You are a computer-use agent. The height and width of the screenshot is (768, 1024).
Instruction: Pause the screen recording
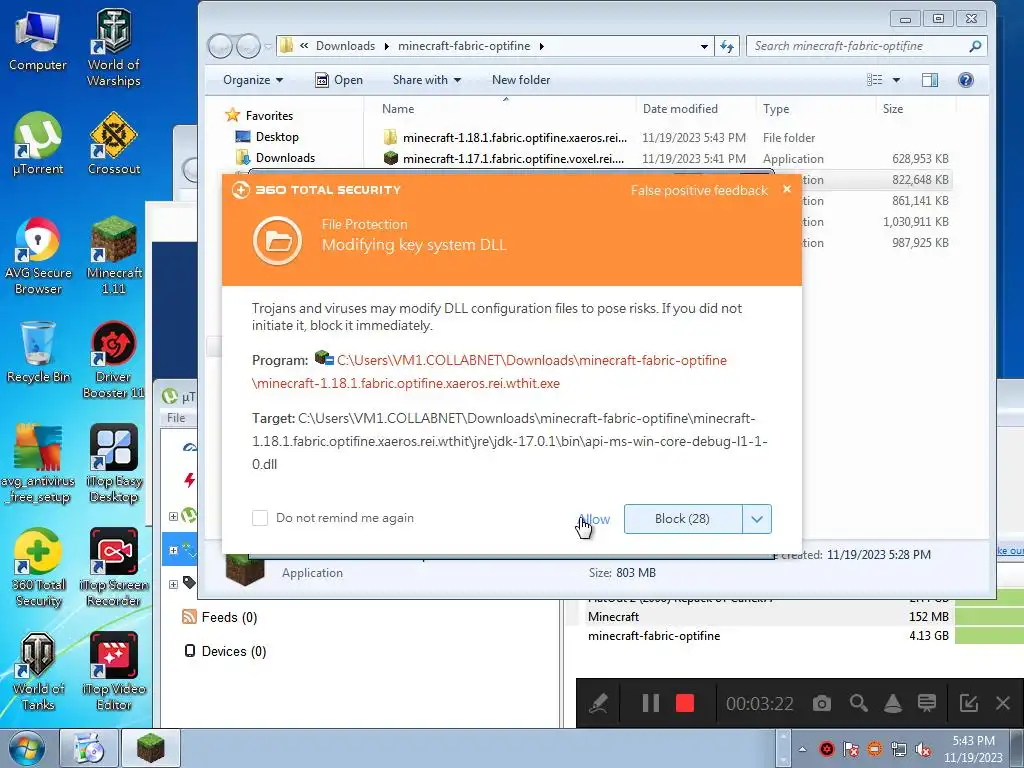(650, 703)
